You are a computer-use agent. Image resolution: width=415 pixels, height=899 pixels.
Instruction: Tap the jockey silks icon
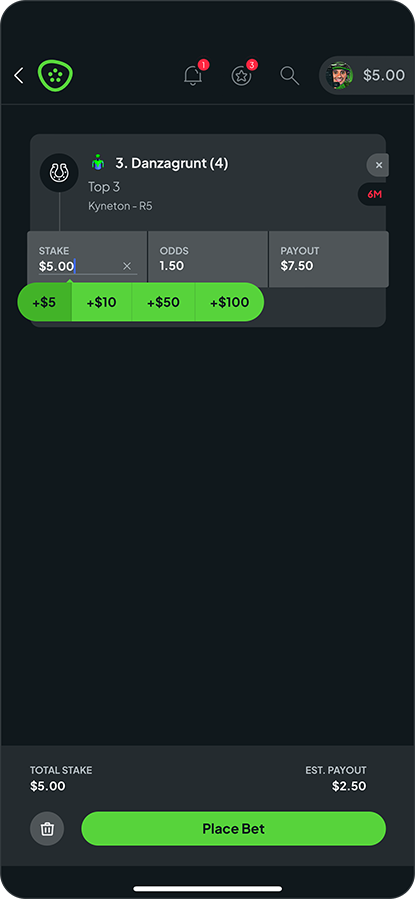click(x=98, y=163)
